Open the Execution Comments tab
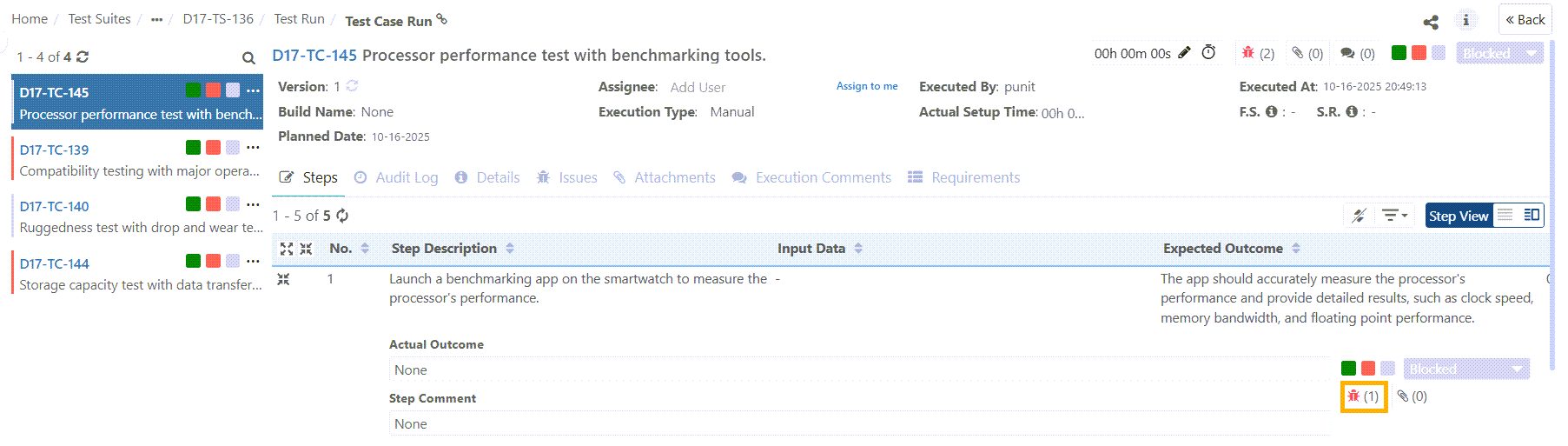The image size is (1568, 446). click(812, 177)
